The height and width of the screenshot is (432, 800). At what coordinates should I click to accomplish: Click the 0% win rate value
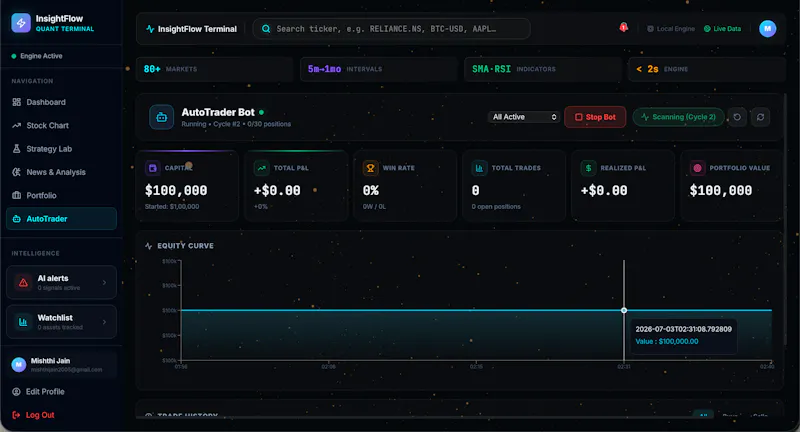(x=371, y=191)
